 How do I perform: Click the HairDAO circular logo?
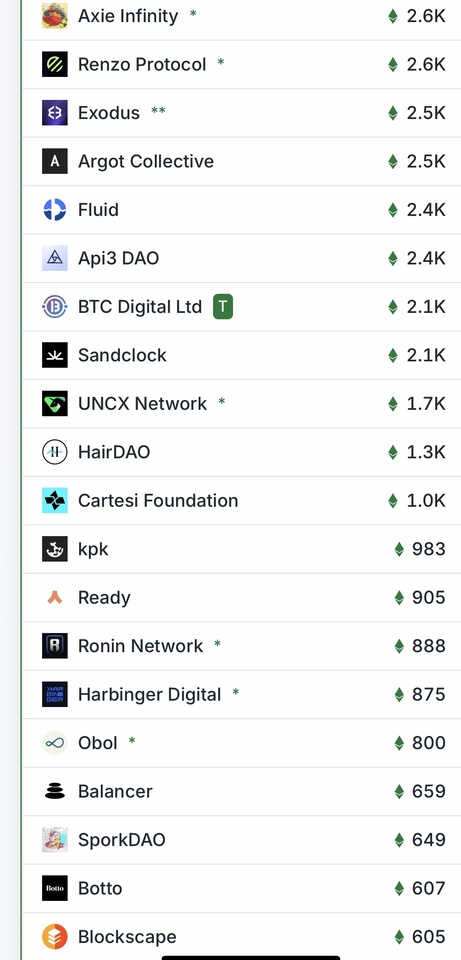tap(54, 452)
